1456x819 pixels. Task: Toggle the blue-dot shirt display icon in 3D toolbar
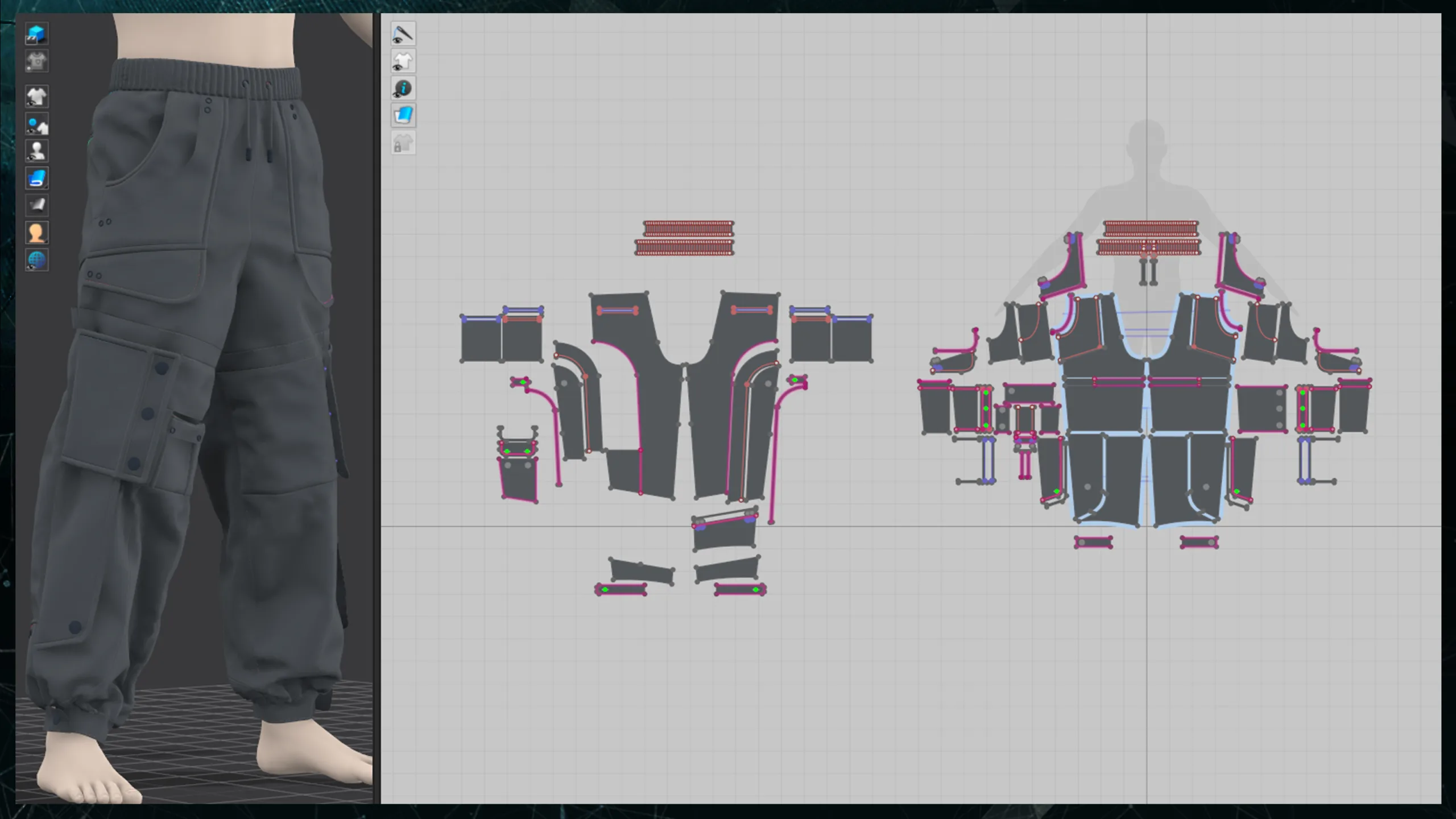tap(37, 124)
